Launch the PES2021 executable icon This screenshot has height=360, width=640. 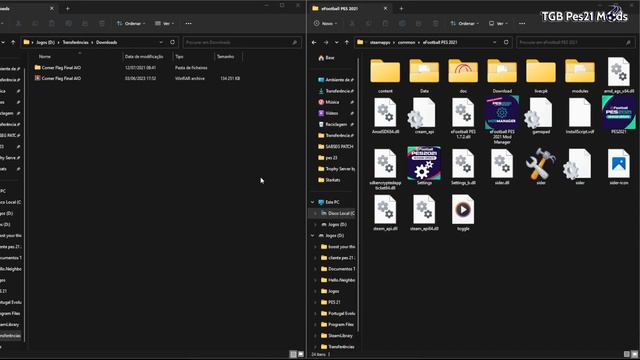pyautogui.click(x=619, y=113)
